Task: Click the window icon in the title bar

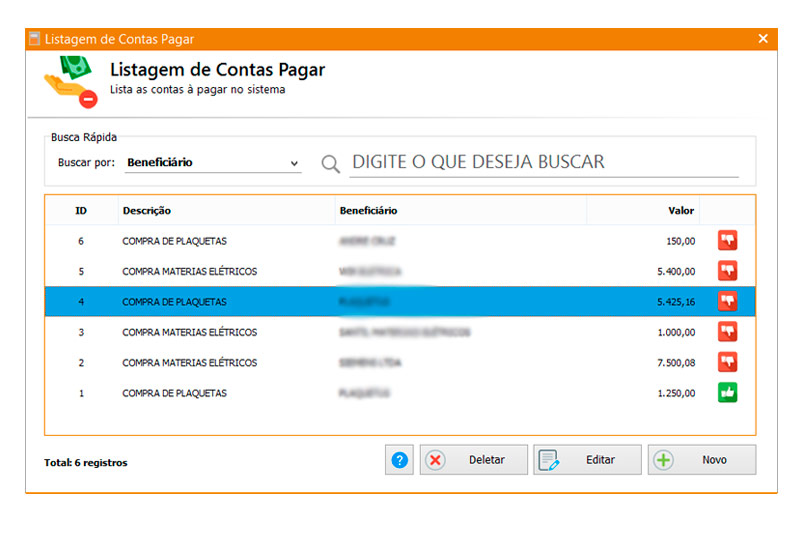Action: [34, 39]
